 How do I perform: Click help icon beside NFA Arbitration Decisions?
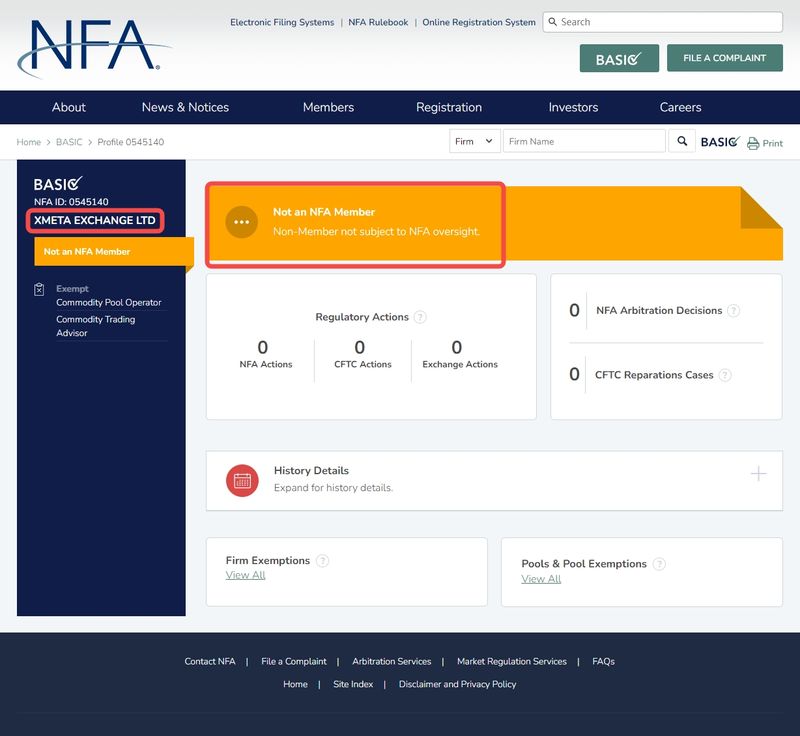[x=733, y=311]
